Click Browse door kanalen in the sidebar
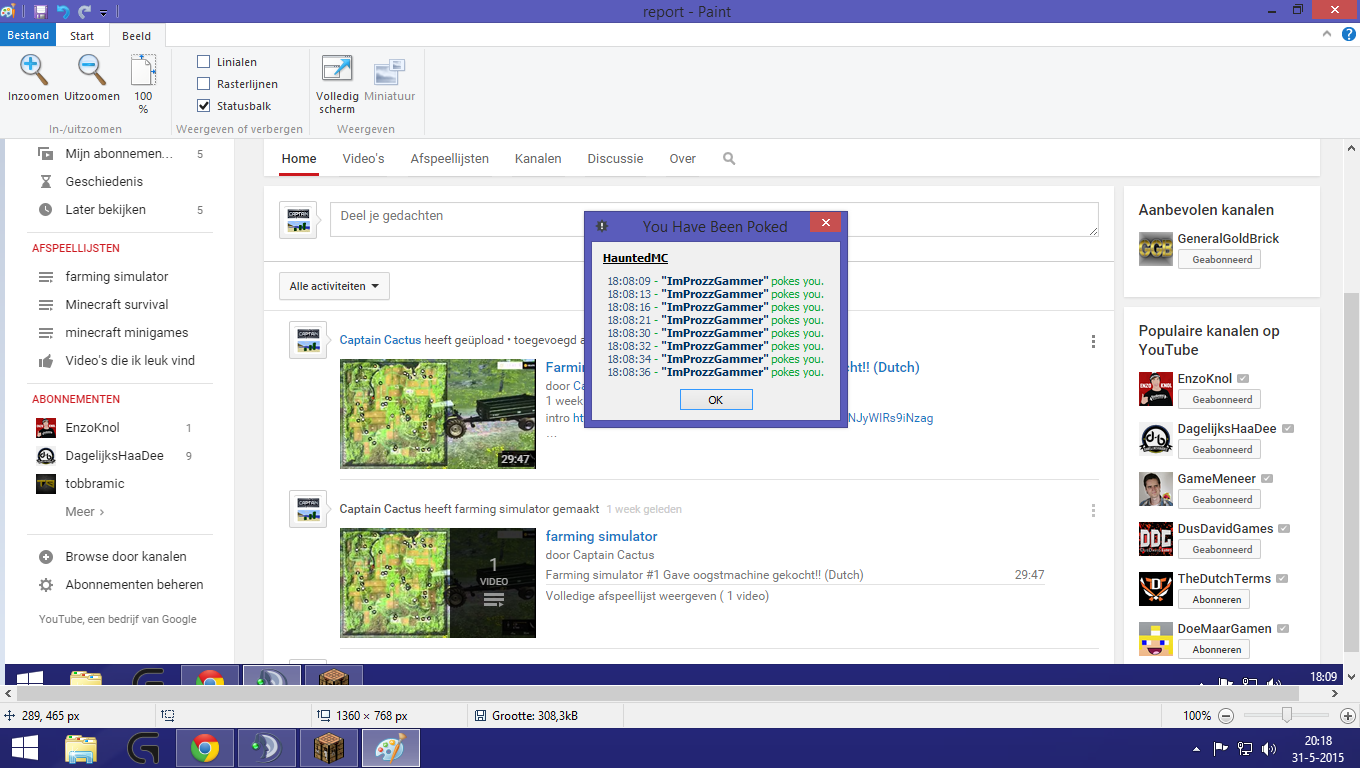Screen dimensions: 1360x768 pos(126,556)
